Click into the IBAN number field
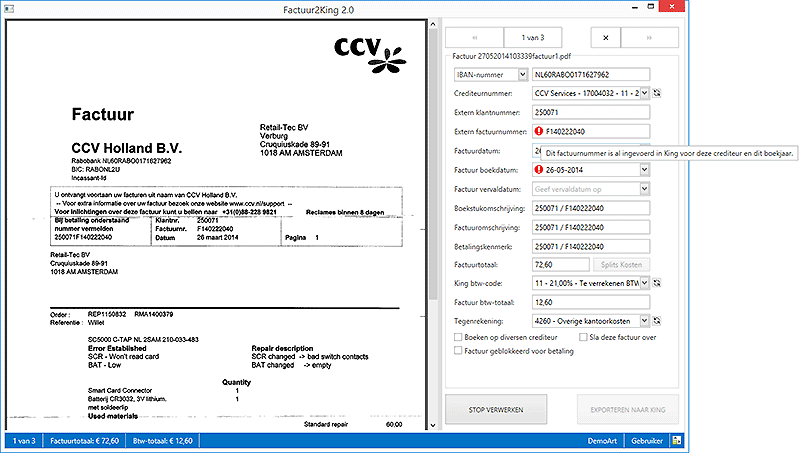800x453 pixels. (591, 74)
